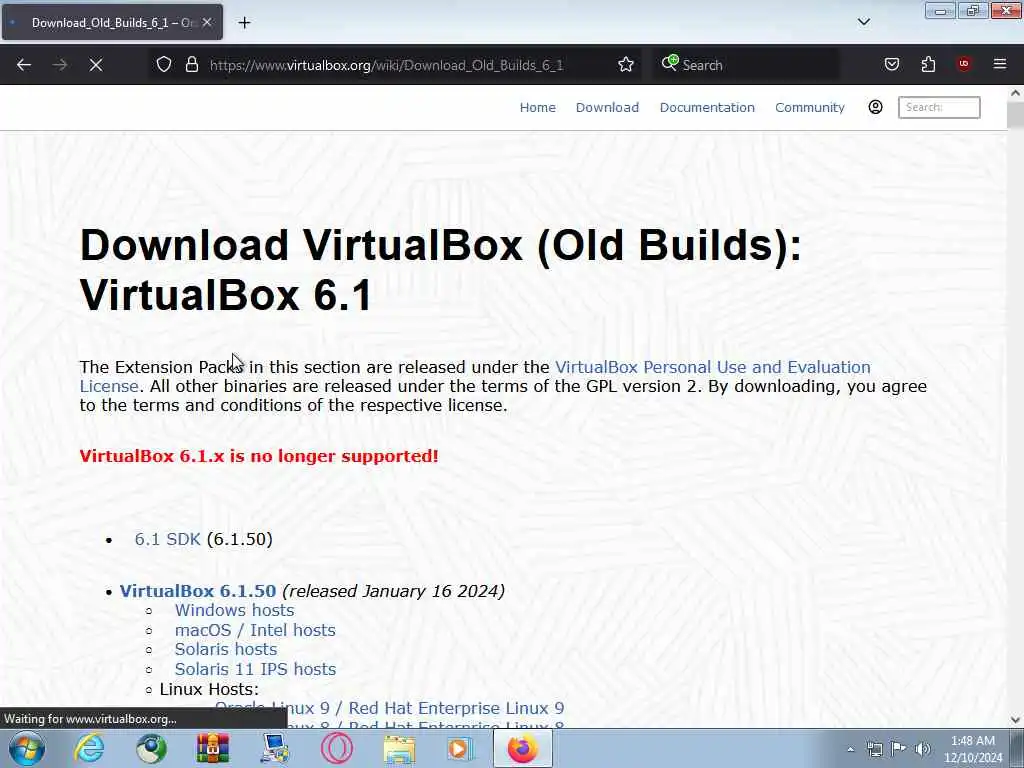Open the media player taskbar icon
The height and width of the screenshot is (768, 1024).
(x=460, y=748)
